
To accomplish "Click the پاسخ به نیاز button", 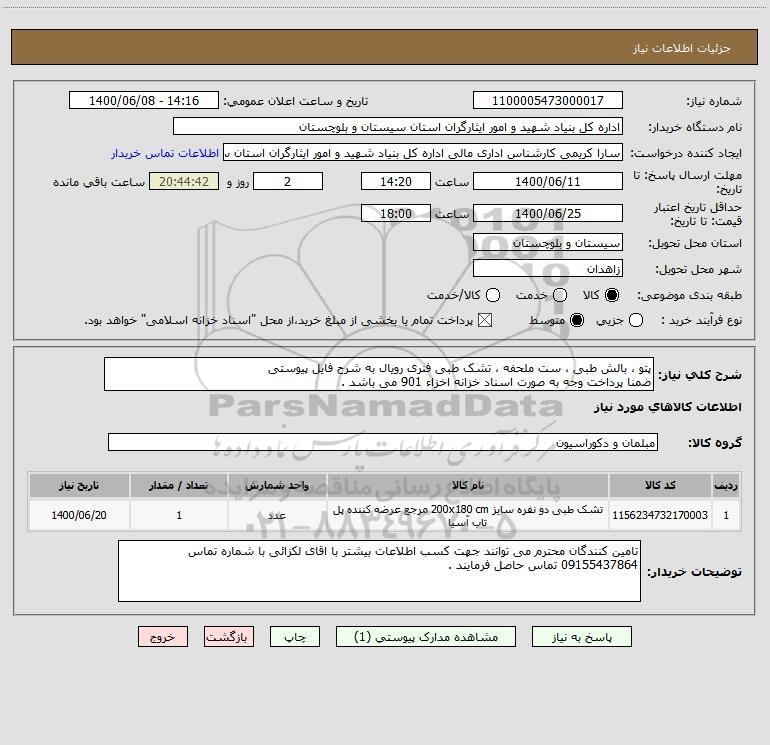I will coord(582,637).
